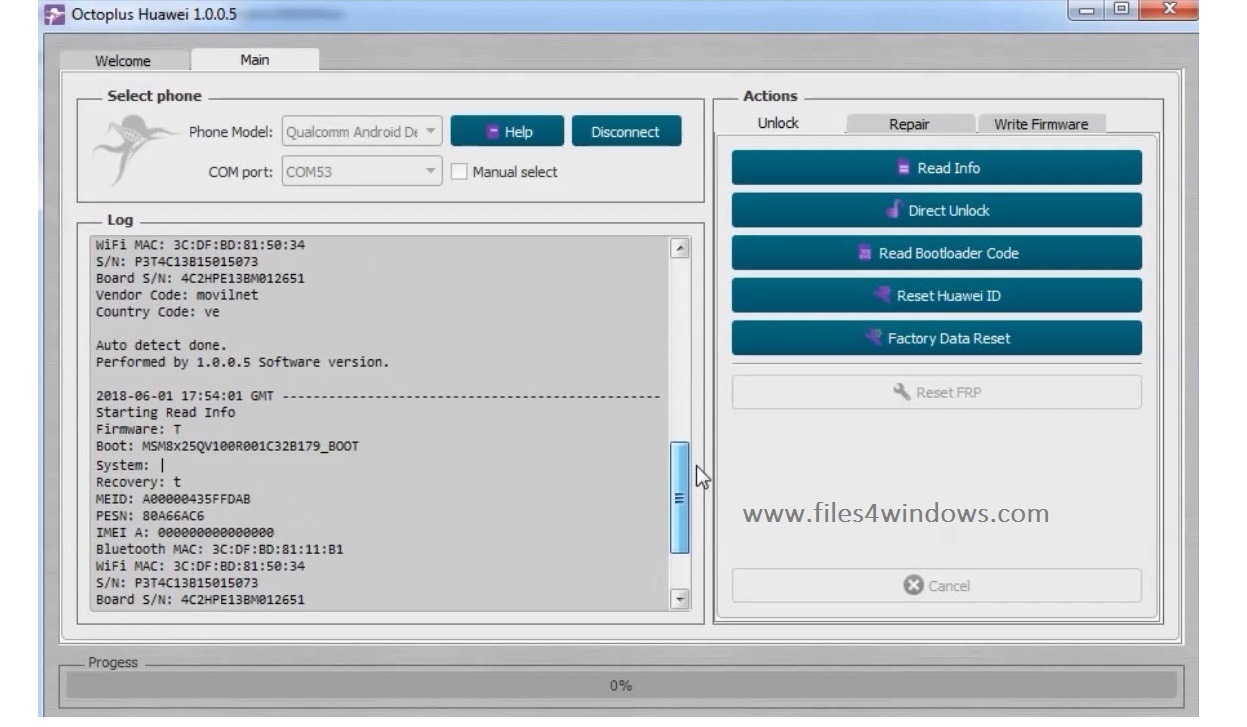The image size is (1247, 727).
Task: Click Read Bootloader Code button
Action: (x=937, y=253)
